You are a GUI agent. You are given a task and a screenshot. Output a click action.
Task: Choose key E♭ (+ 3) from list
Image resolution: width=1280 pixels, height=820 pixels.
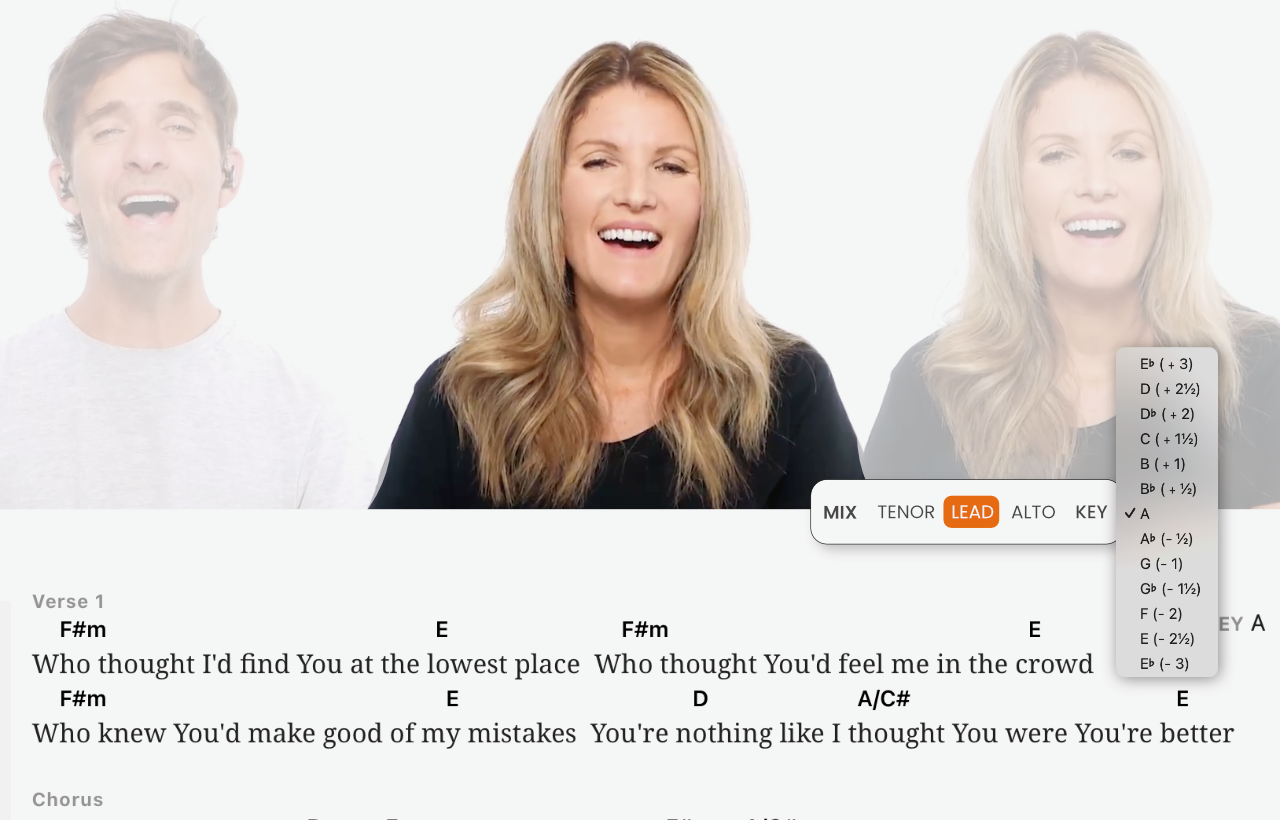(1167, 364)
